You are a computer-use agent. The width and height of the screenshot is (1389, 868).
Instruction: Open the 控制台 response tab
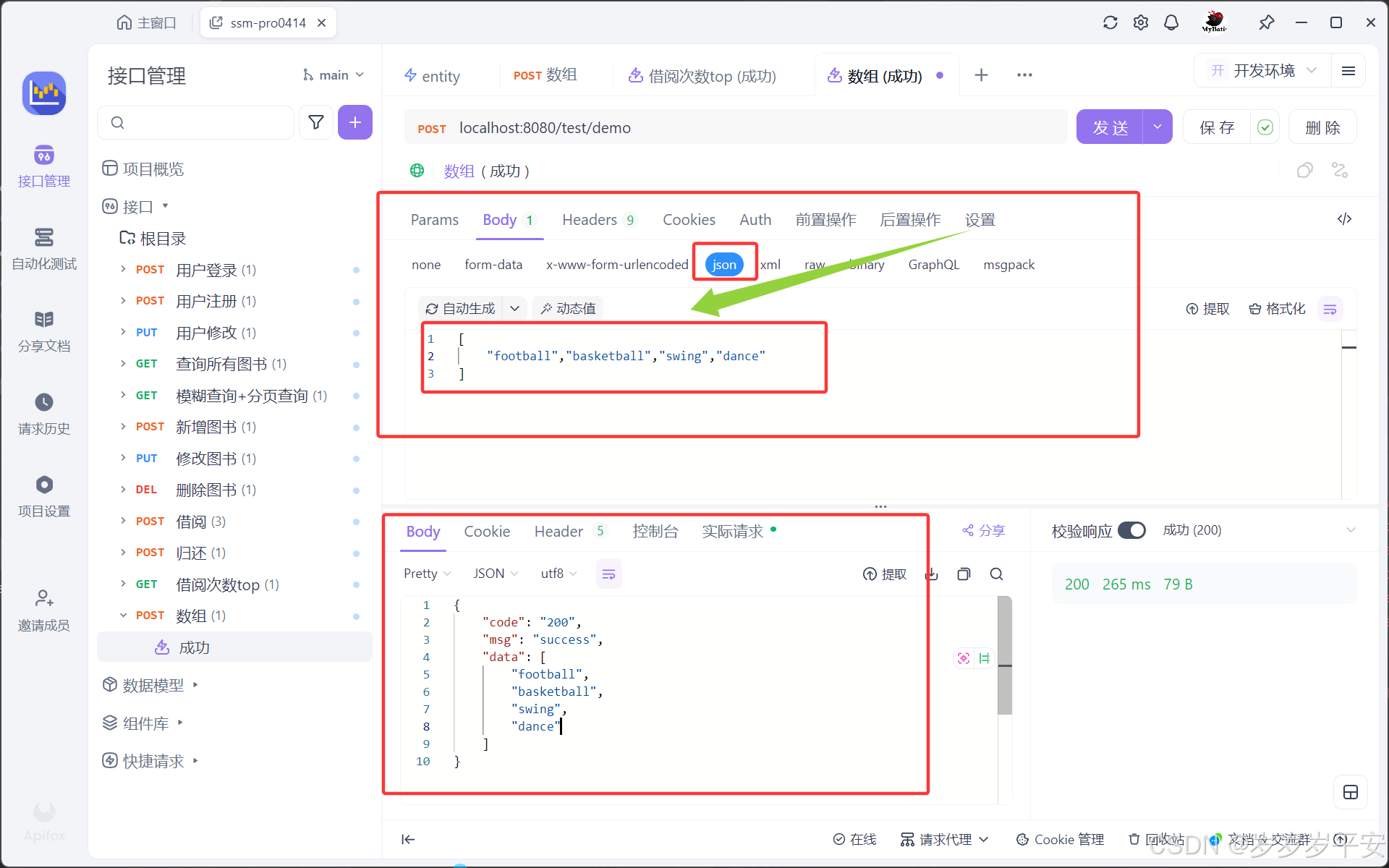[x=655, y=532]
